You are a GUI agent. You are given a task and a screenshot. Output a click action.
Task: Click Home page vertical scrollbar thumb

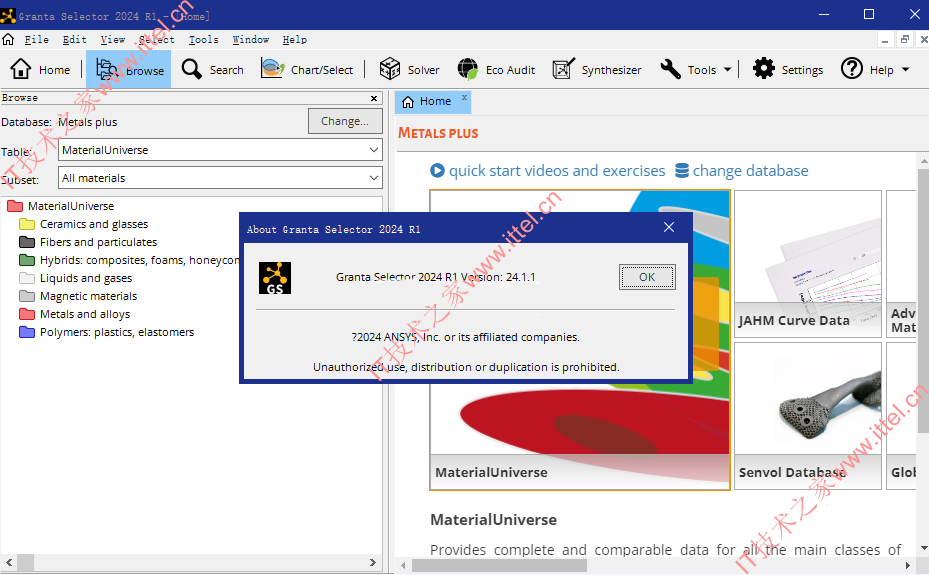tap(924, 299)
